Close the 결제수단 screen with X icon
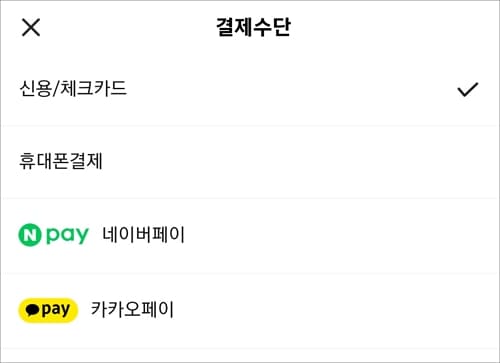500x363 pixels. pyautogui.click(x=31, y=27)
